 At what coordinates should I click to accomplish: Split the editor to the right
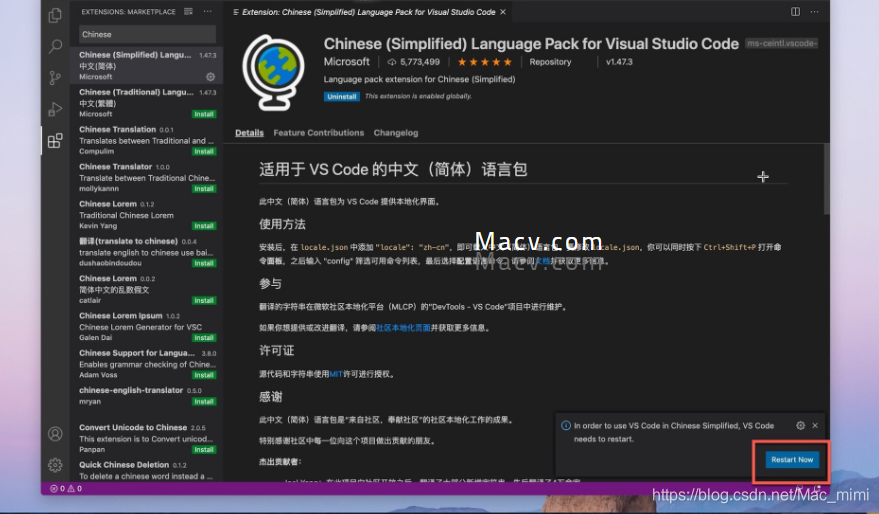point(795,12)
